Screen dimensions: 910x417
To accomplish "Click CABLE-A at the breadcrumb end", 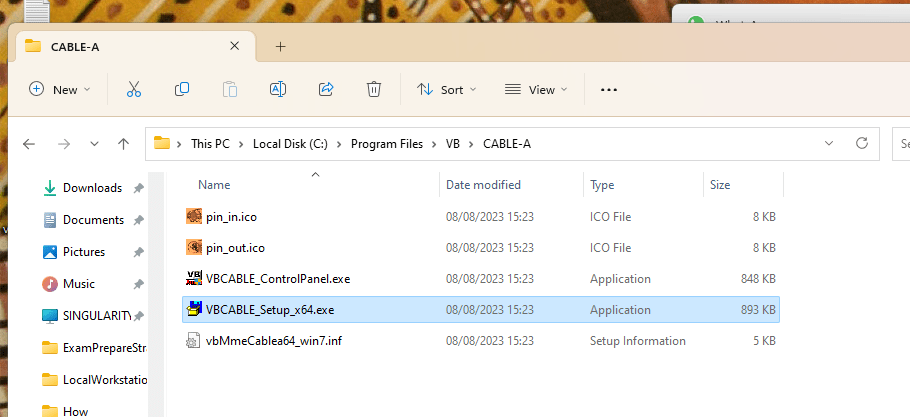I will (x=507, y=144).
